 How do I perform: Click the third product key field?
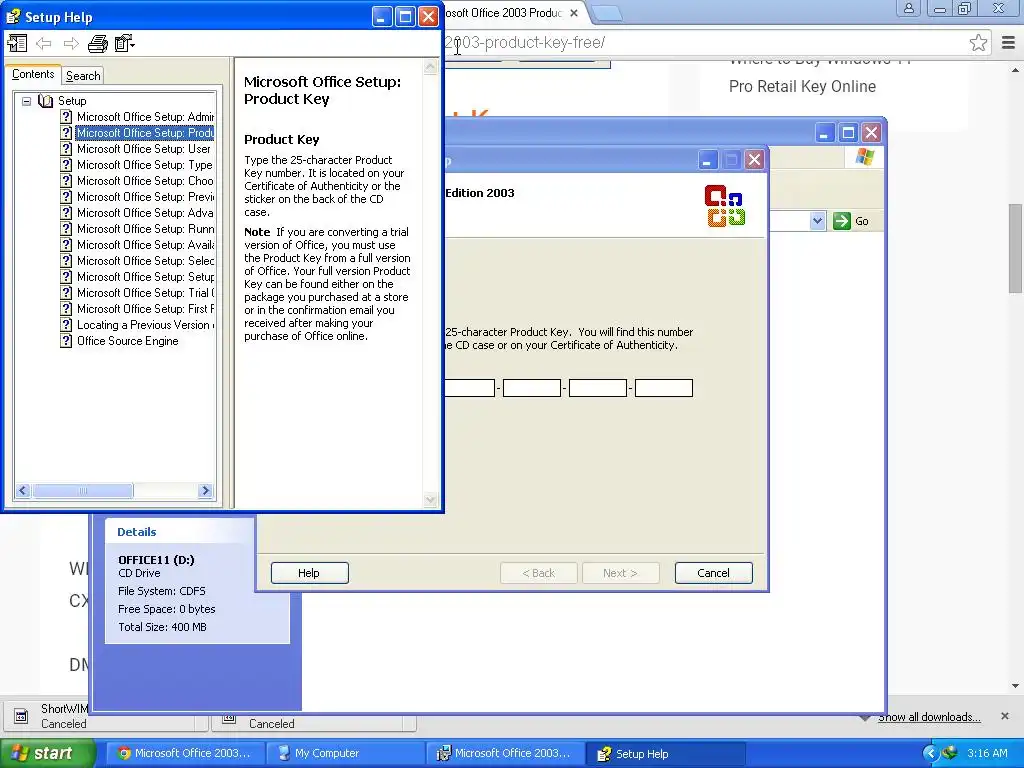[532, 388]
